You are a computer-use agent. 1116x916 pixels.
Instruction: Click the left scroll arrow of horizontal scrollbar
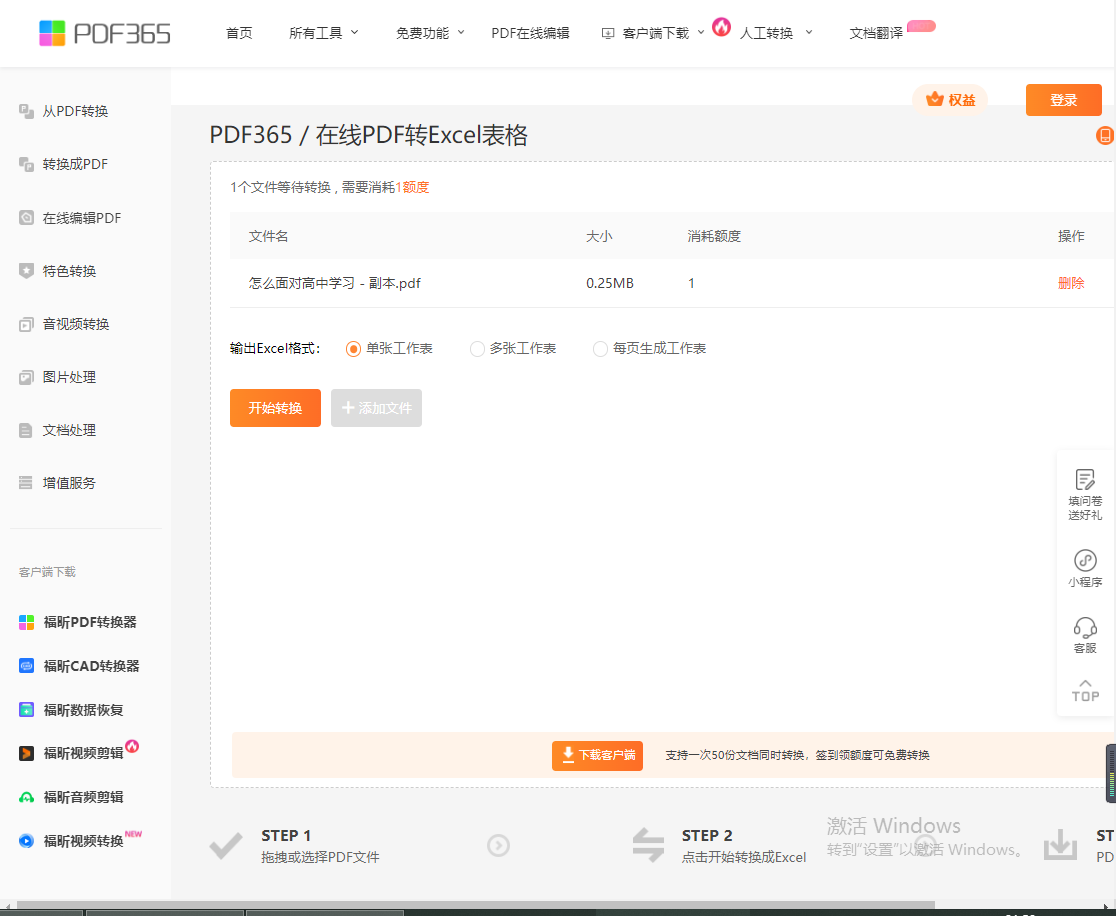[7, 906]
